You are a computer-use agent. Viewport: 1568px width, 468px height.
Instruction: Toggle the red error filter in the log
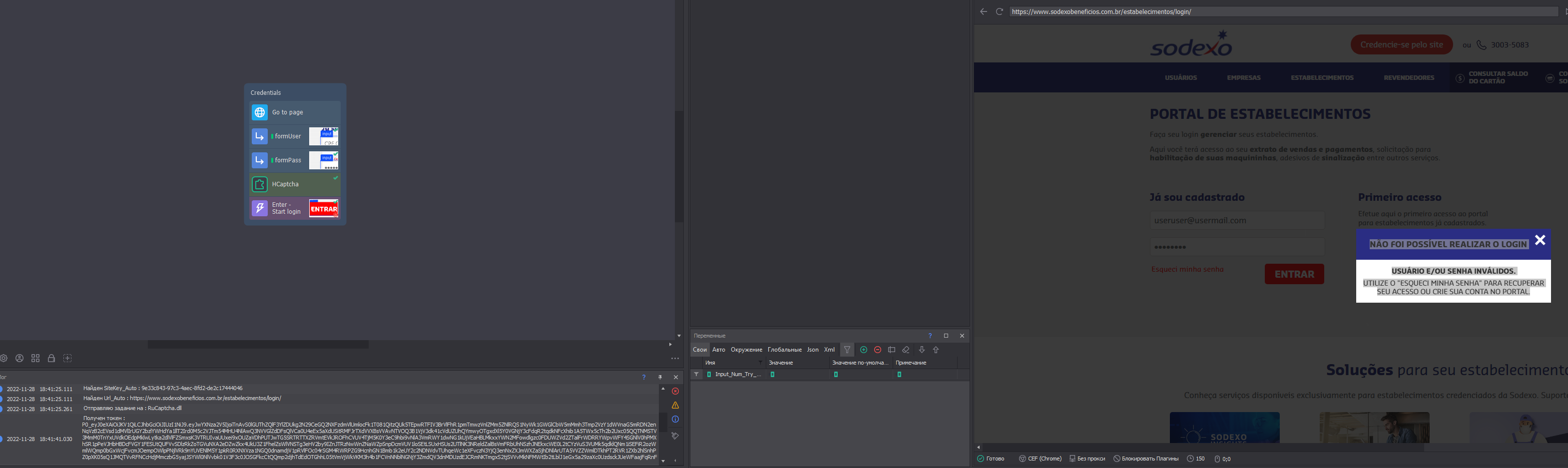675,391
